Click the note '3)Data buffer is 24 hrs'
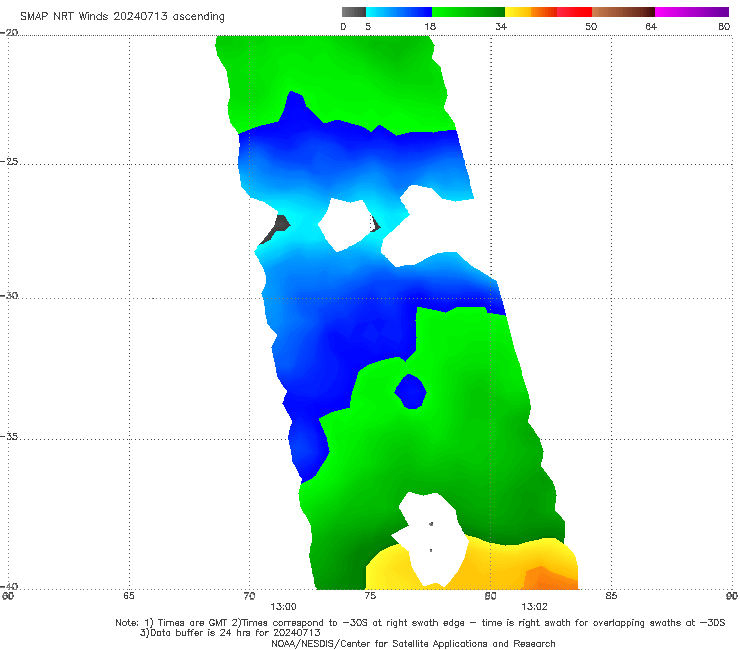This screenshot has width=740, height=650. click(x=230, y=633)
